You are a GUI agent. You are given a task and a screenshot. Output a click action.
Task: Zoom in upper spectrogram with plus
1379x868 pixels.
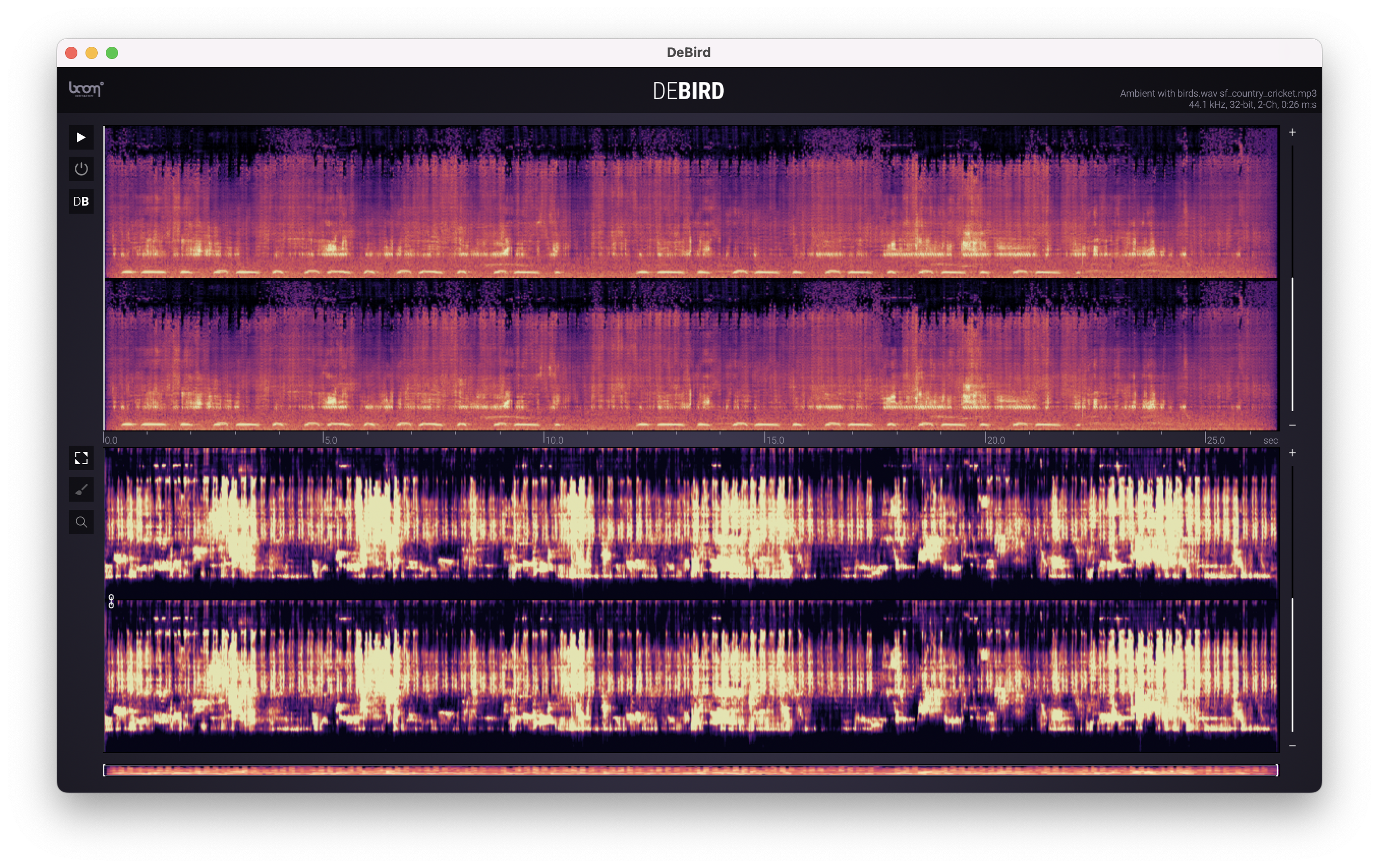click(x=1292, y=132)
